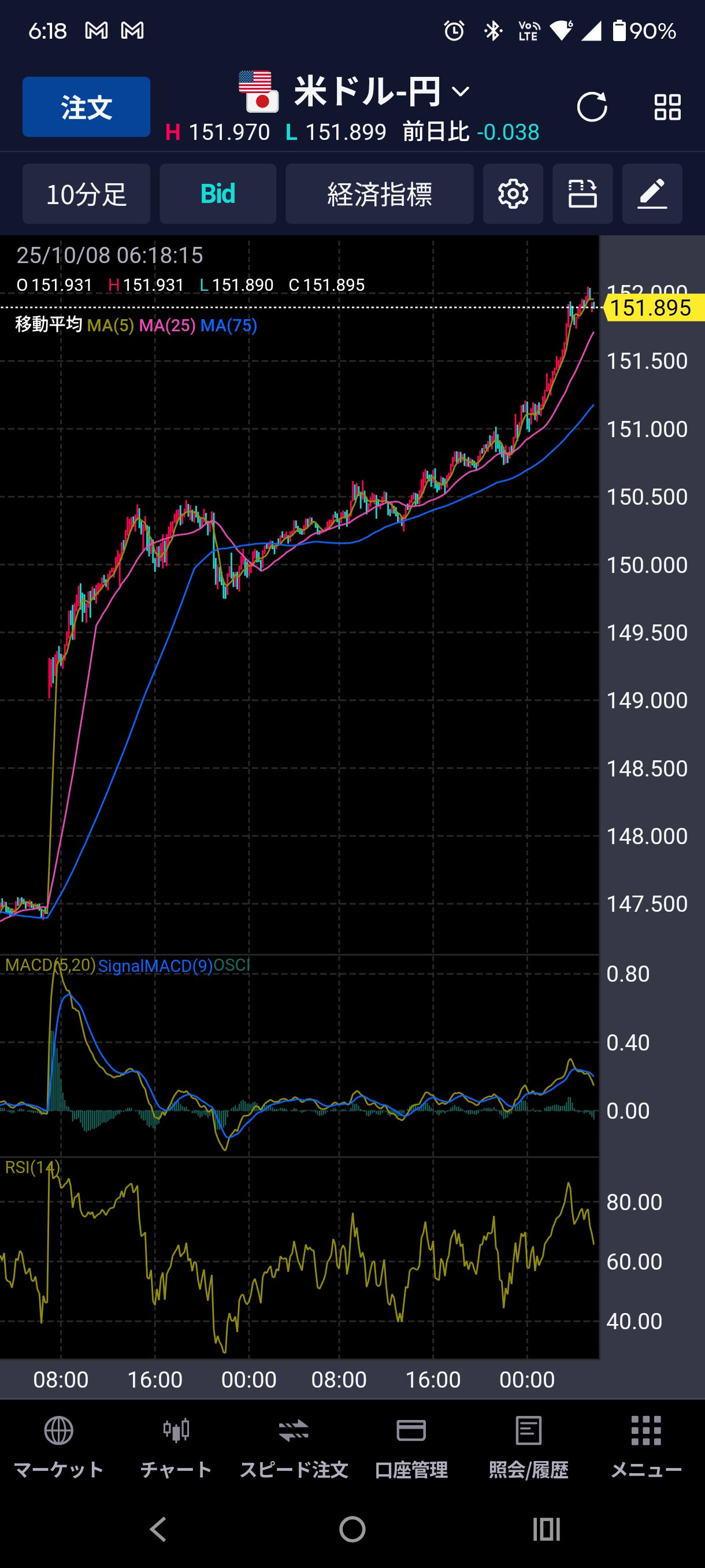This screenshot has height=1568, width=705.
Task: Tap the RSI(14) indicator label
Action: (x=32, y=1167)
